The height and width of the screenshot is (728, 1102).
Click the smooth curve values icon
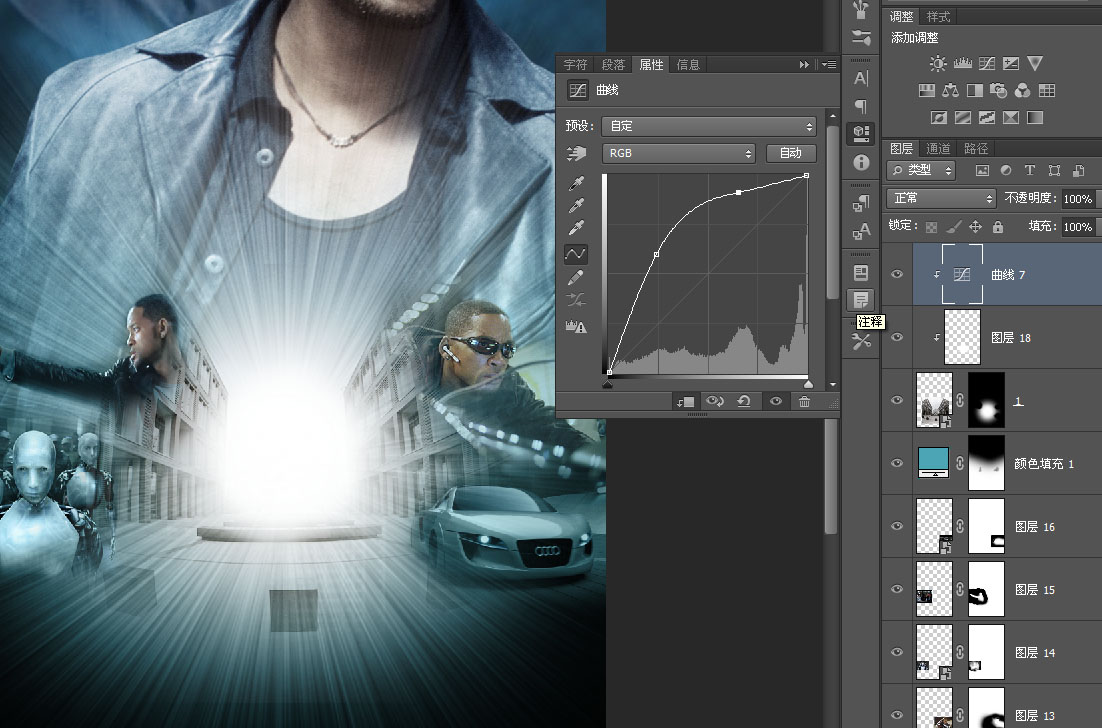point(576,301)
